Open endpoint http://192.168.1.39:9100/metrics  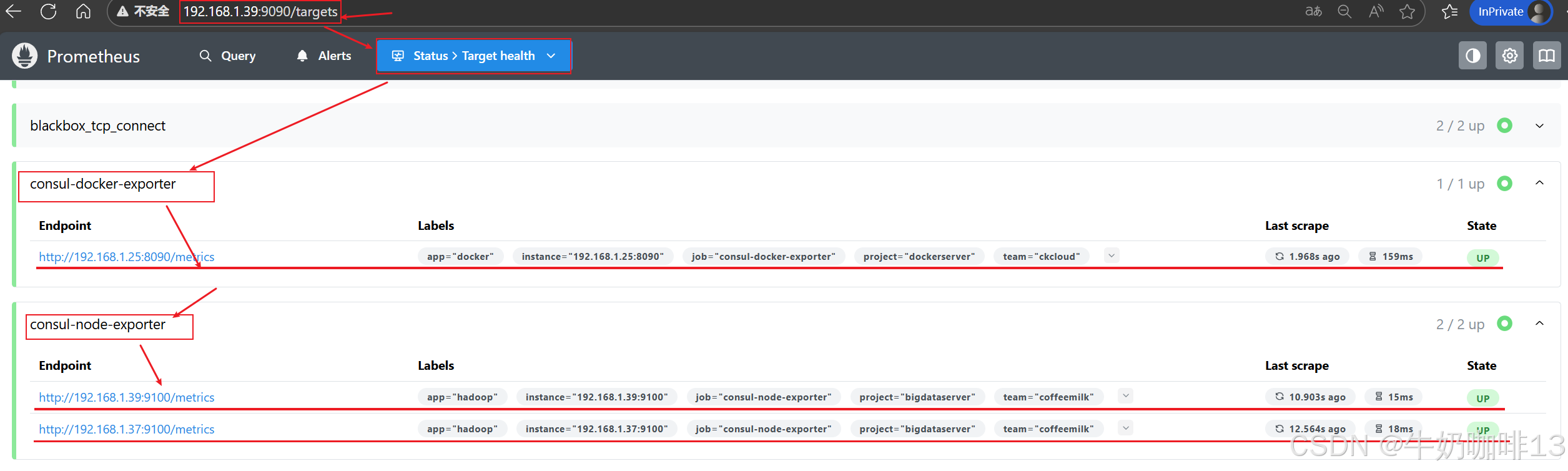127,397
